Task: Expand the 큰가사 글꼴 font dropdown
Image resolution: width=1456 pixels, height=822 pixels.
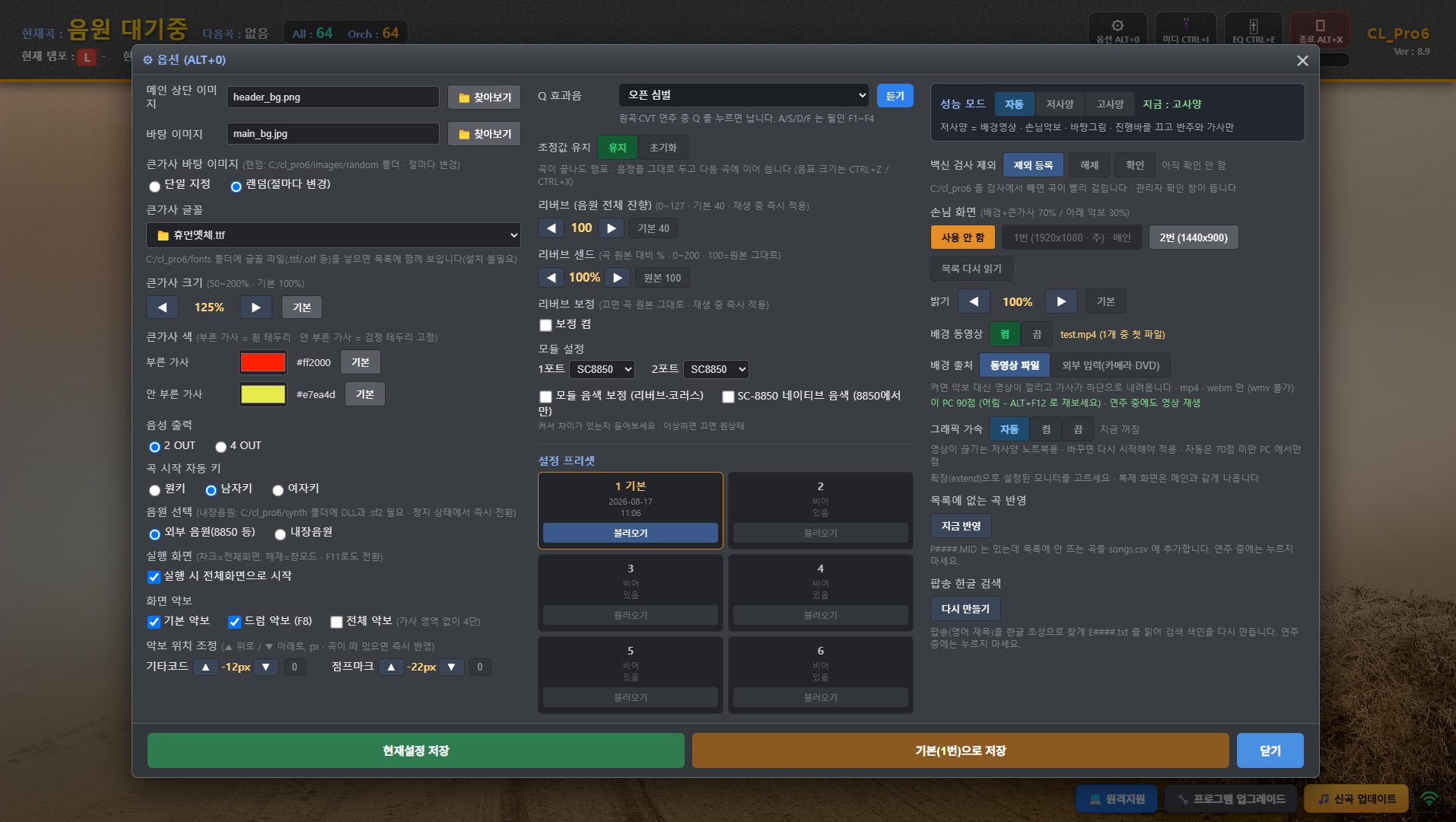Action: coord(333,235)
